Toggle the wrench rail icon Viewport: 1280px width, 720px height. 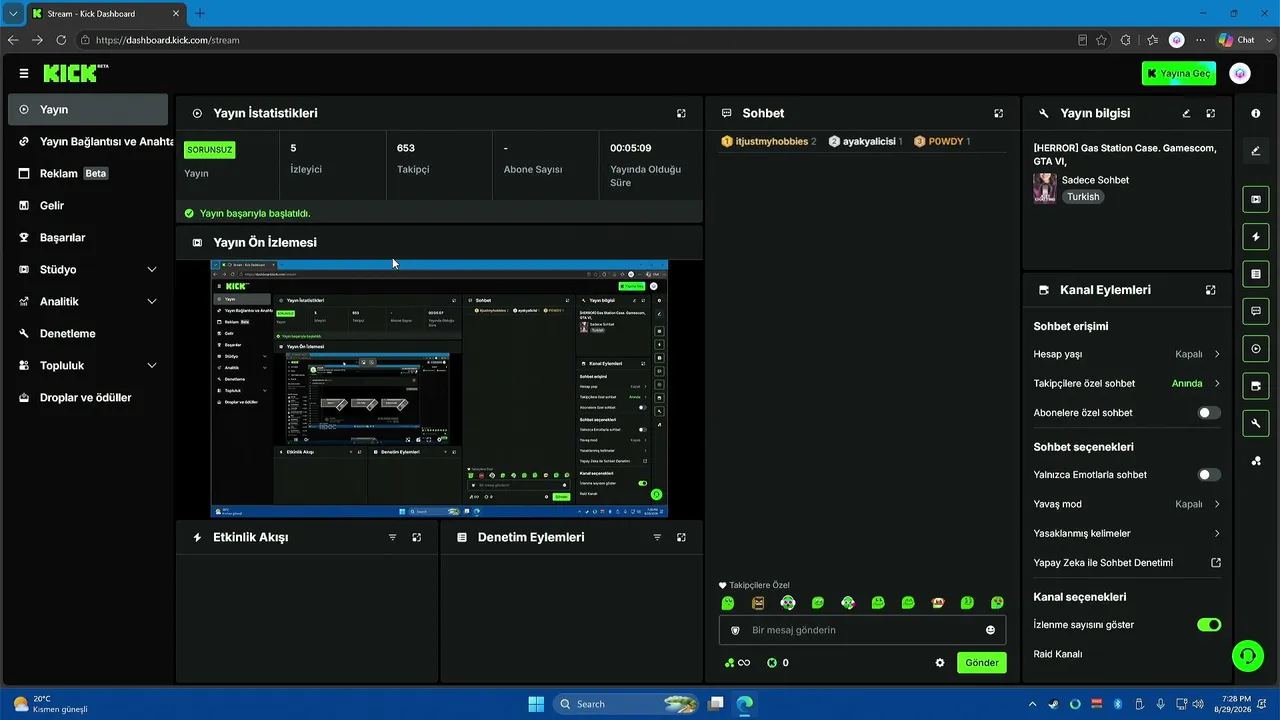point(1256,424)
